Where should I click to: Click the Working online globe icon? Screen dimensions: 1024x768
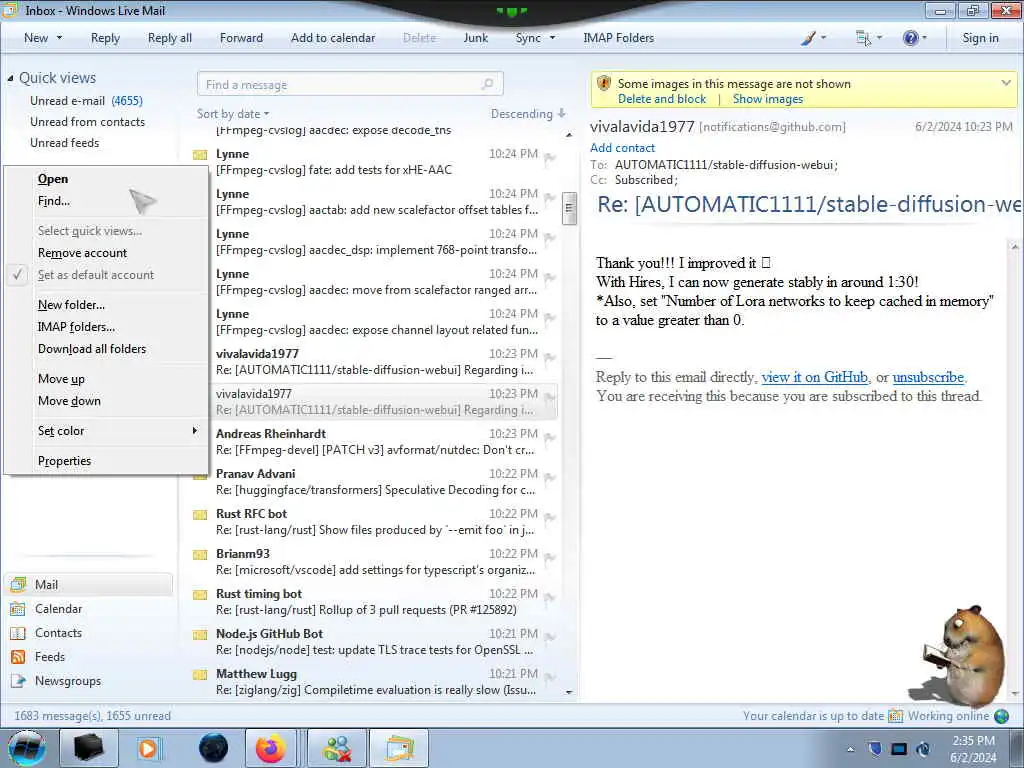point(1001,716)
